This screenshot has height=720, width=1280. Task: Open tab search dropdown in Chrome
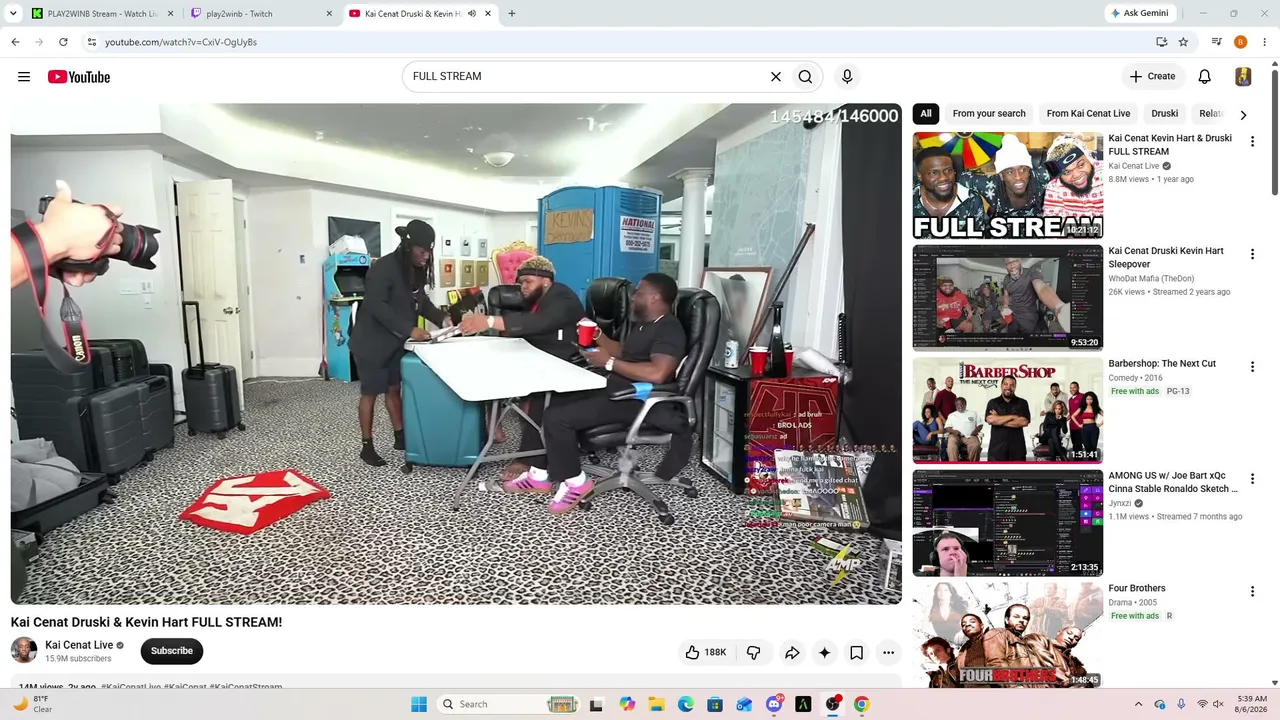click(x=11, y=14)
